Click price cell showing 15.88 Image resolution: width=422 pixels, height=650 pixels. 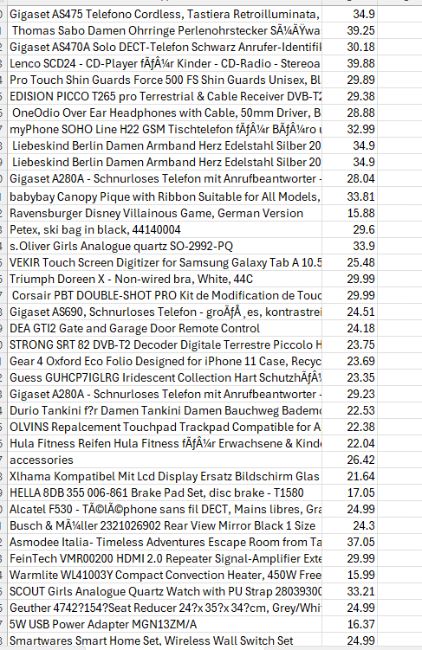click(x=349, y=213)
